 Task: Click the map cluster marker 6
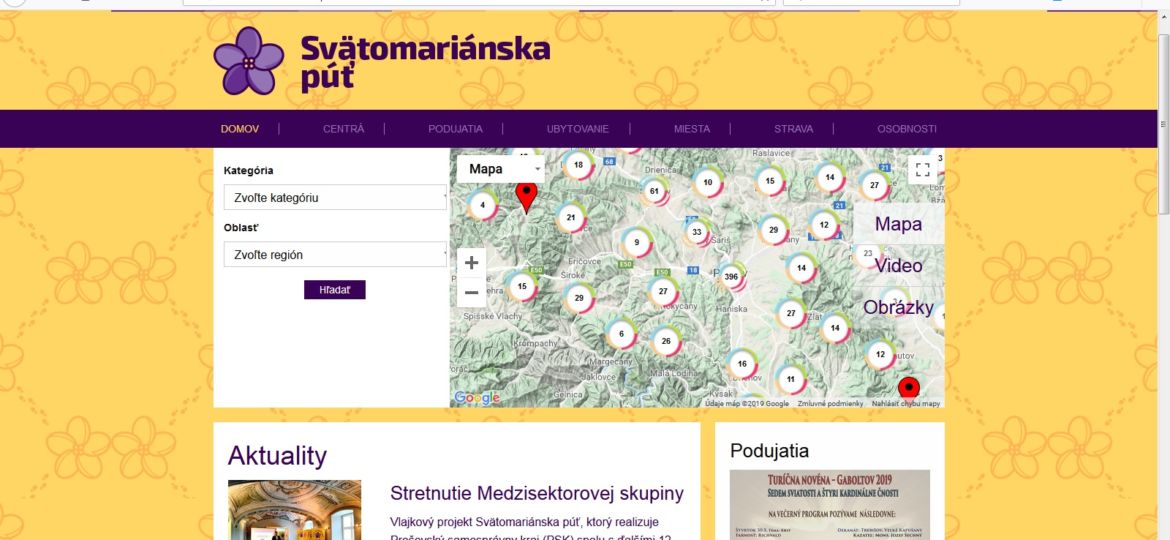(621, 334)
